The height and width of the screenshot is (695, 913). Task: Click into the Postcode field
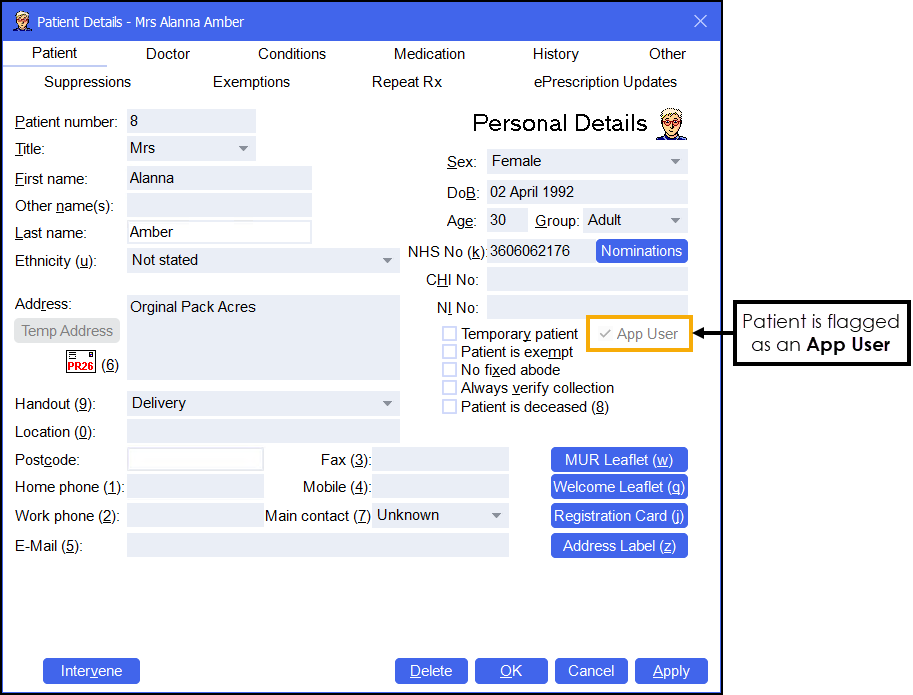click(195, 460)
